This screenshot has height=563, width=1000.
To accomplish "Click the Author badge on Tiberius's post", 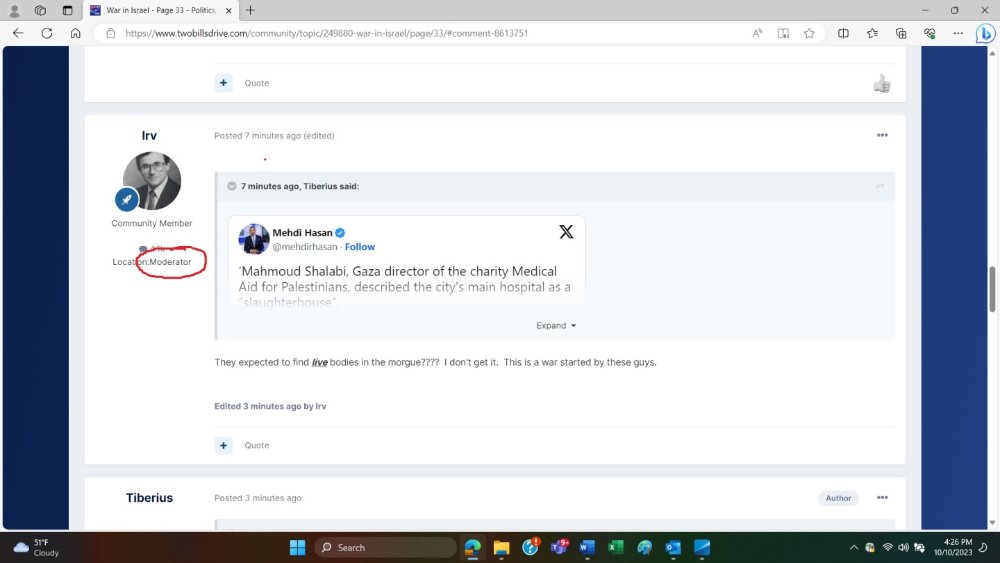I will [838, 498].
